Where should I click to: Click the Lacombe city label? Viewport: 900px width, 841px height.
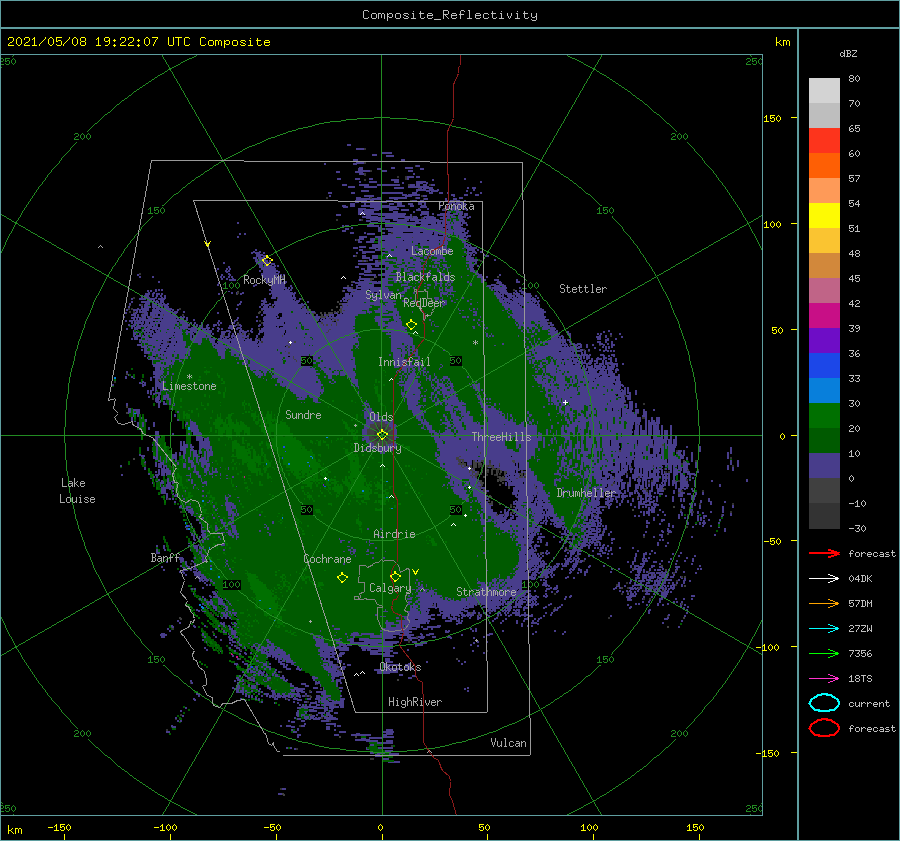[432, 251]
